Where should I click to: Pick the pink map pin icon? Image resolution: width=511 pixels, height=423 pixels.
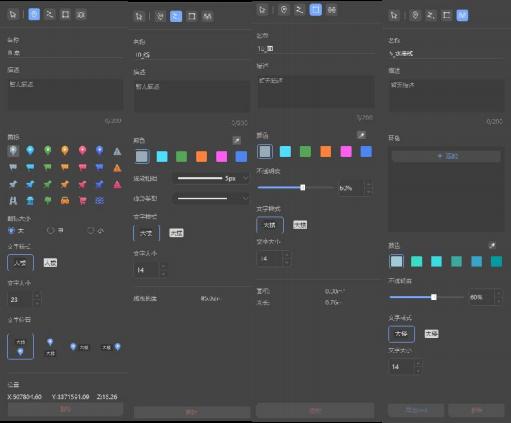[82, 150]
